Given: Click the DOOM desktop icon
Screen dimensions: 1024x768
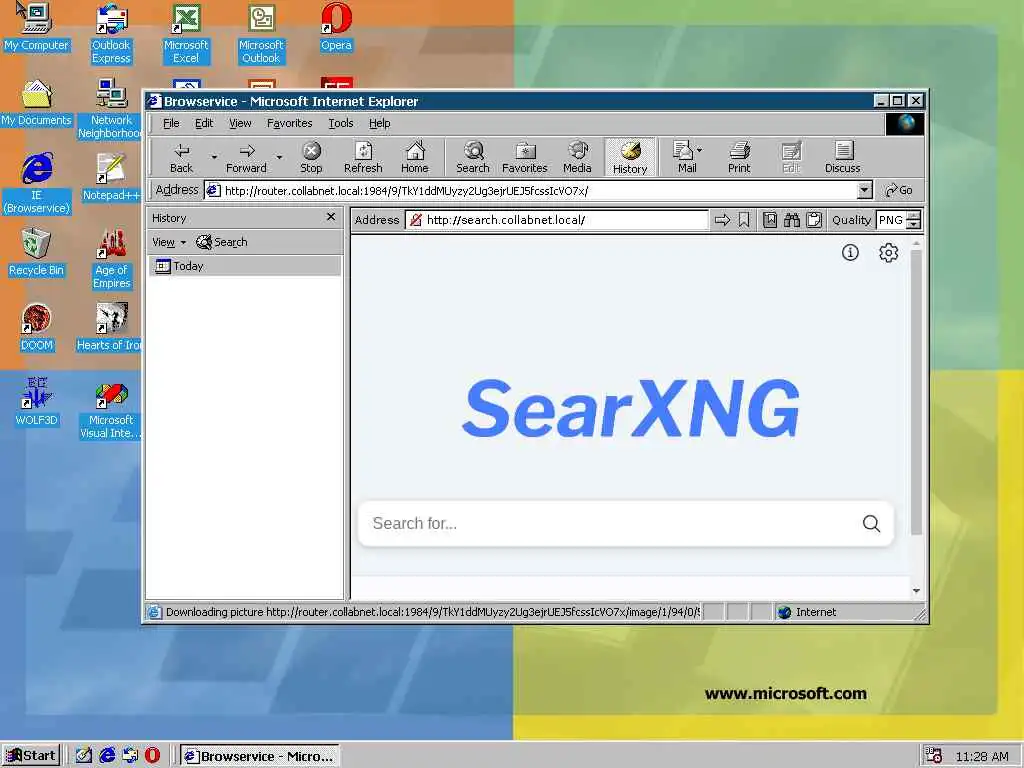Looking at the screenshot, I should click(36, 327).
